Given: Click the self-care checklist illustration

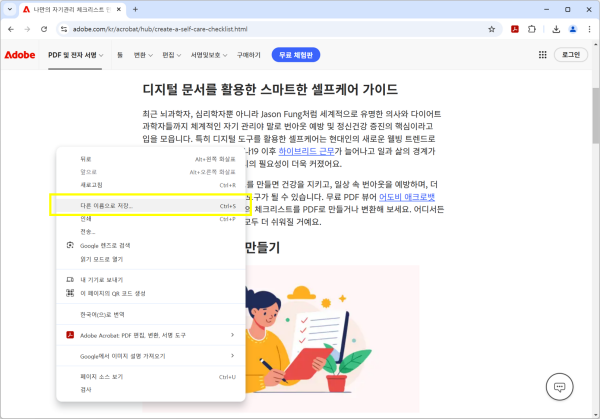Looking at the screenshot, I should coord(332,339).
